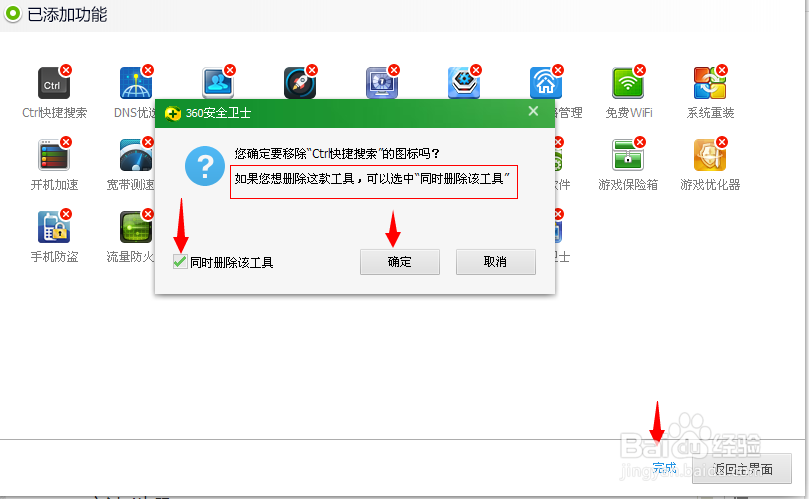Remove 游戏保险箱 via its red X badge

[x=640, y=142]
